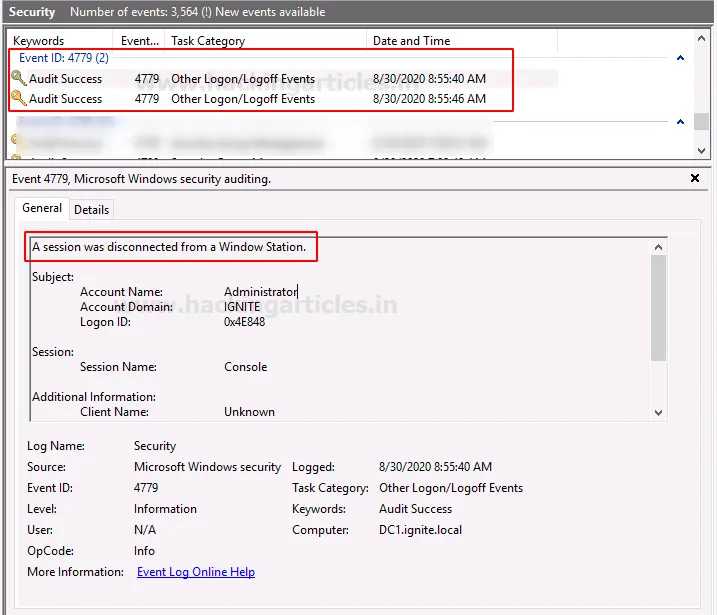The image size is (717, 615).
Task: Open the Event Log Online Help link
Action: tap(196, 572)
